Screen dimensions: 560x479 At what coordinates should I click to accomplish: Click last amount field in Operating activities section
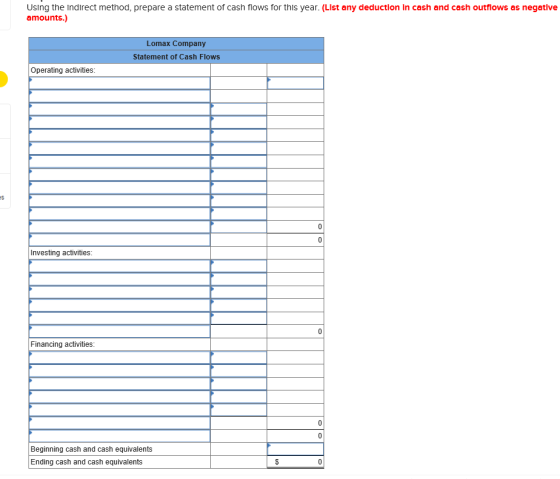239,227
